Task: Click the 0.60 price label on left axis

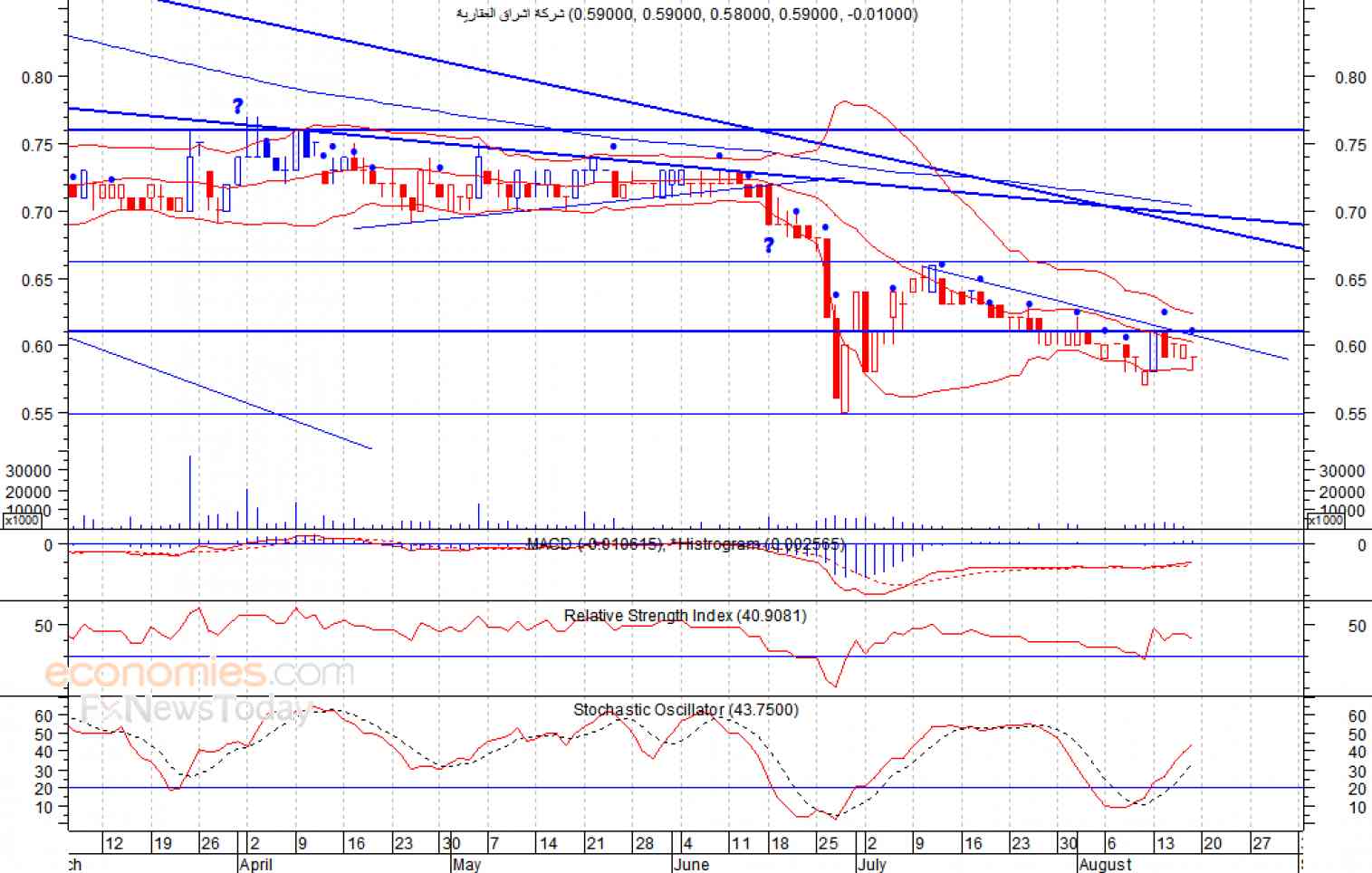Action: coord(37,346)
